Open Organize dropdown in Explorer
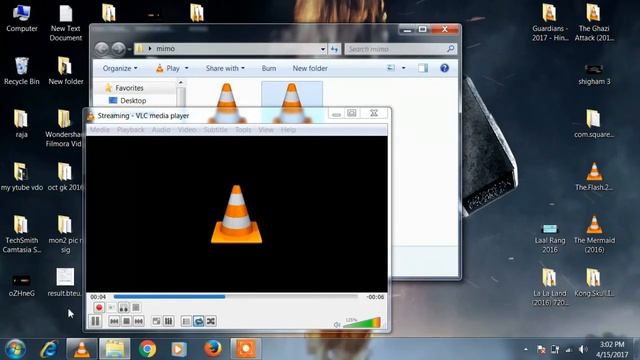The height and width of the screenshot is (360, 640). click(x=120, y=68)
